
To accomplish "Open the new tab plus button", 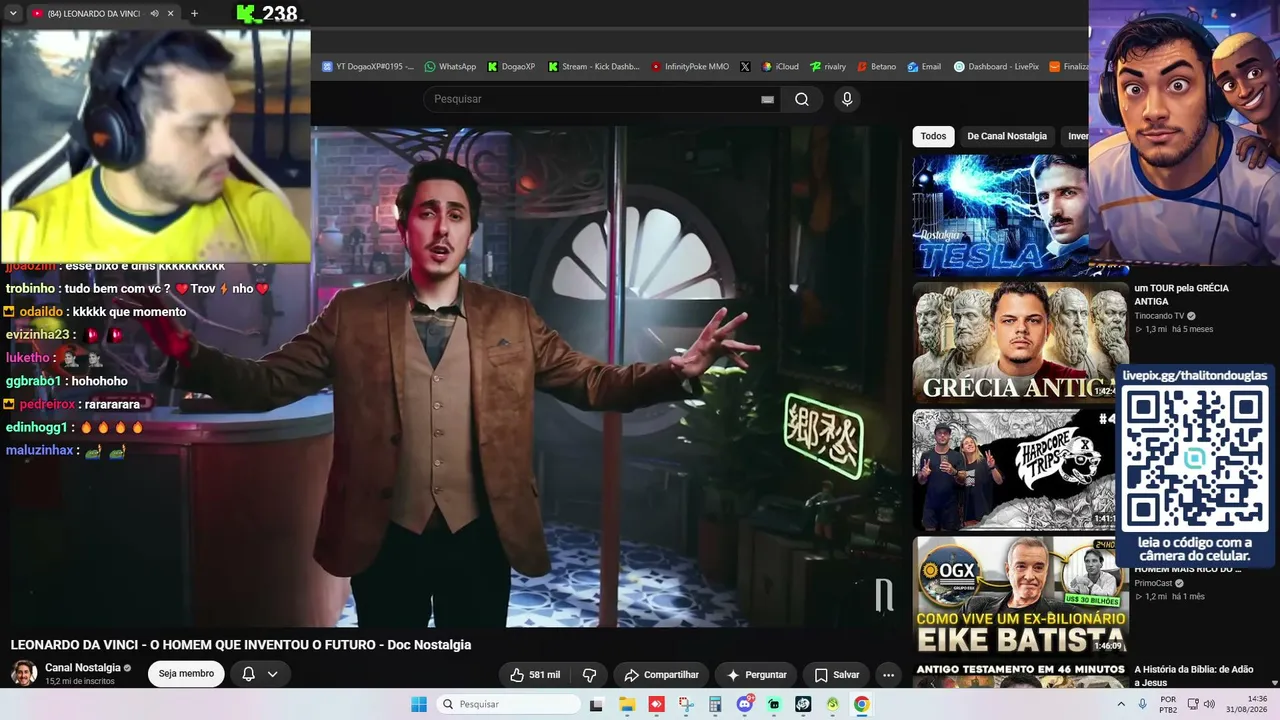I will pyautogui.click(x=194, y=13).
